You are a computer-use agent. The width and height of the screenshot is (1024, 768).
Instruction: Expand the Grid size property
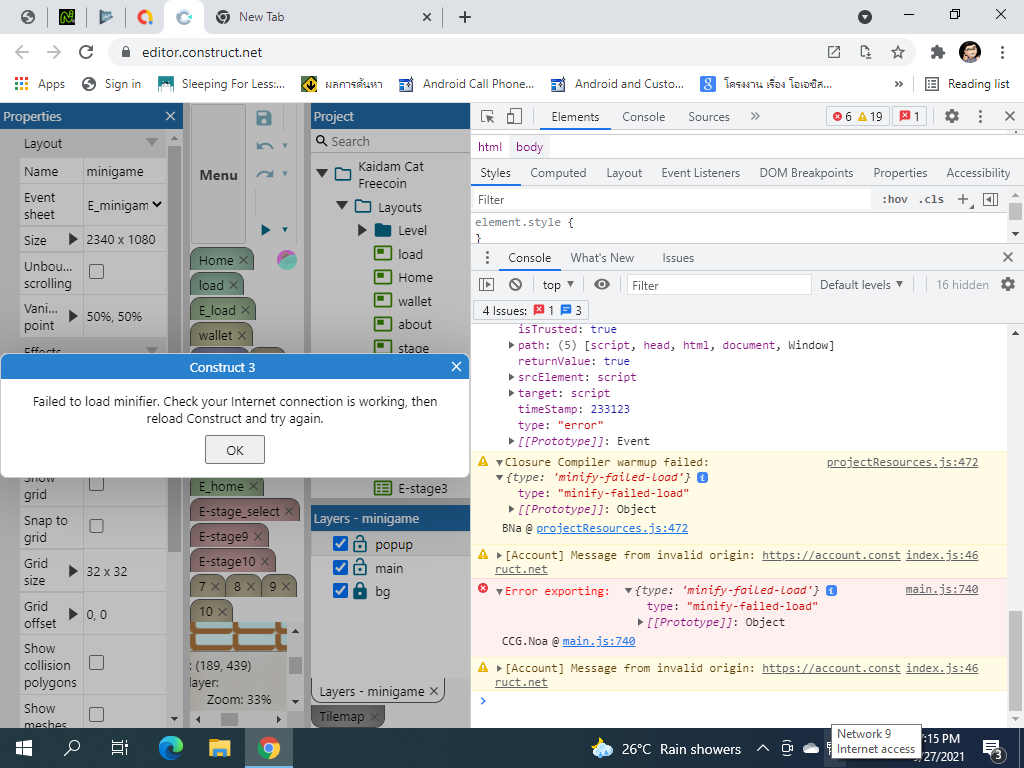pos(73,571)
